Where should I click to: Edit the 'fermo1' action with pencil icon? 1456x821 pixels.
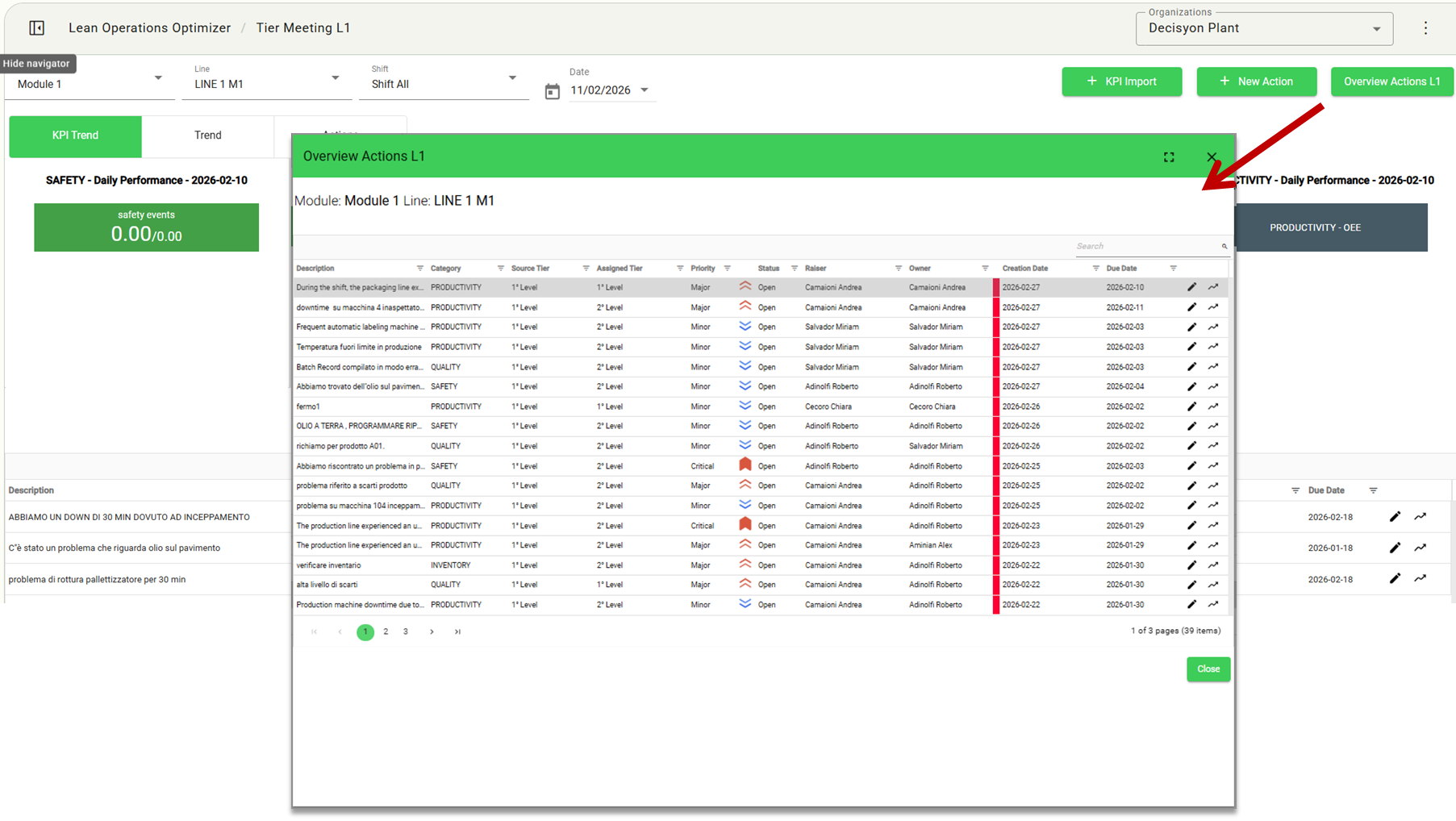pos(1191,406)
